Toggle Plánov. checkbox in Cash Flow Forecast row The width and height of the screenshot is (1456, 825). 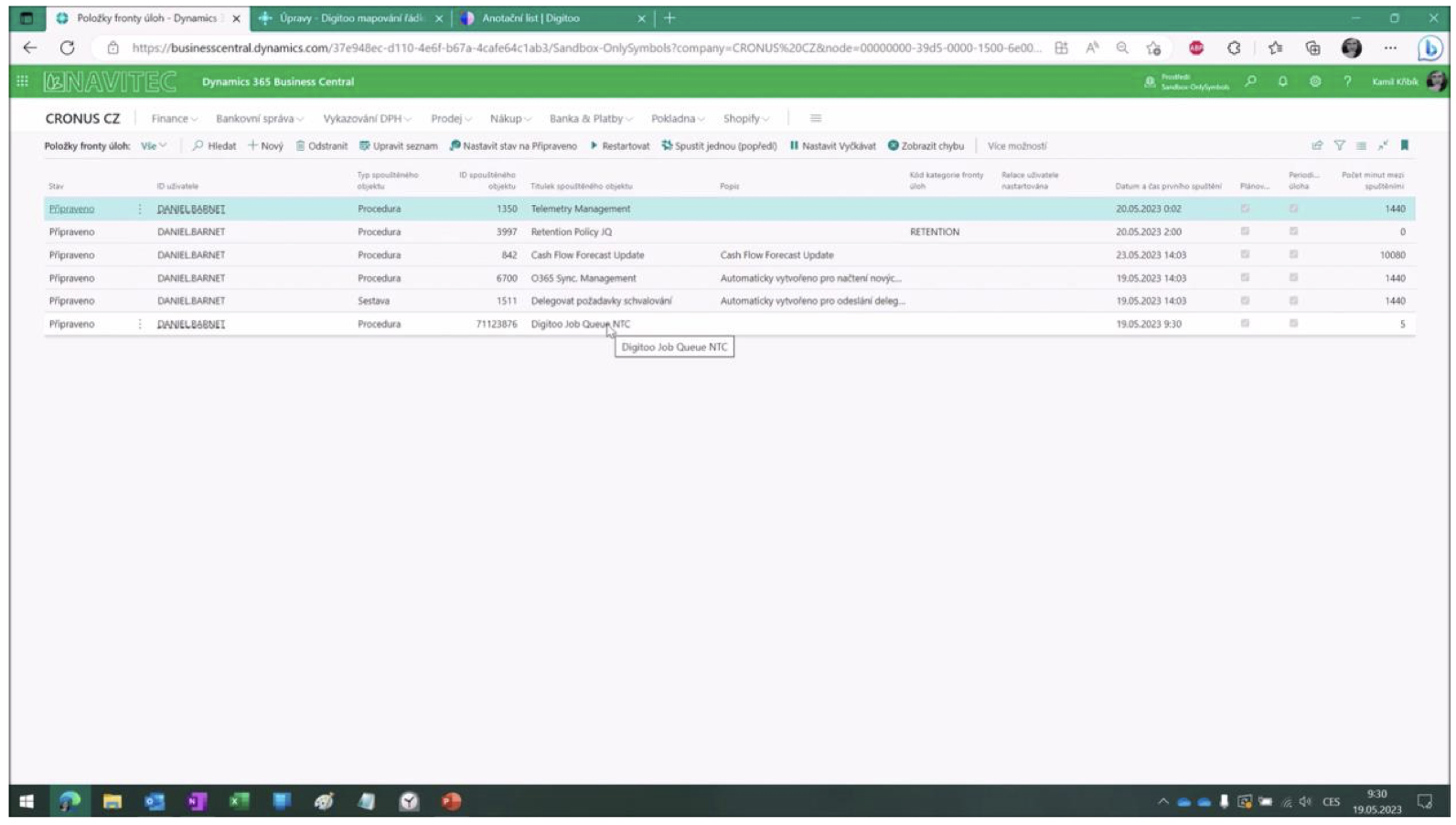coord(1244,254)
